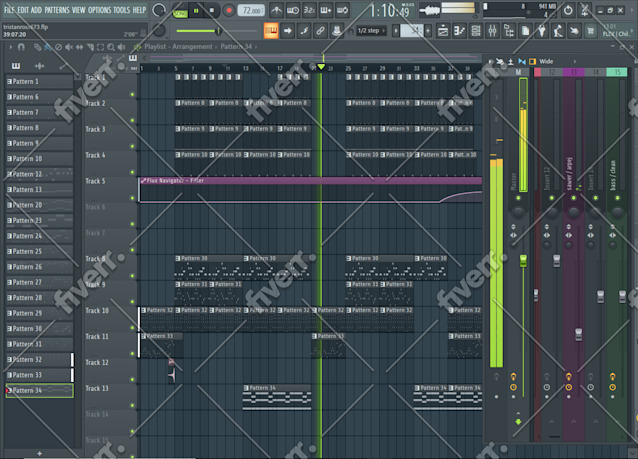The image size is (638, 459).
Task: Click the red record button
Action: pyautogui.click(x=229, y=11)
